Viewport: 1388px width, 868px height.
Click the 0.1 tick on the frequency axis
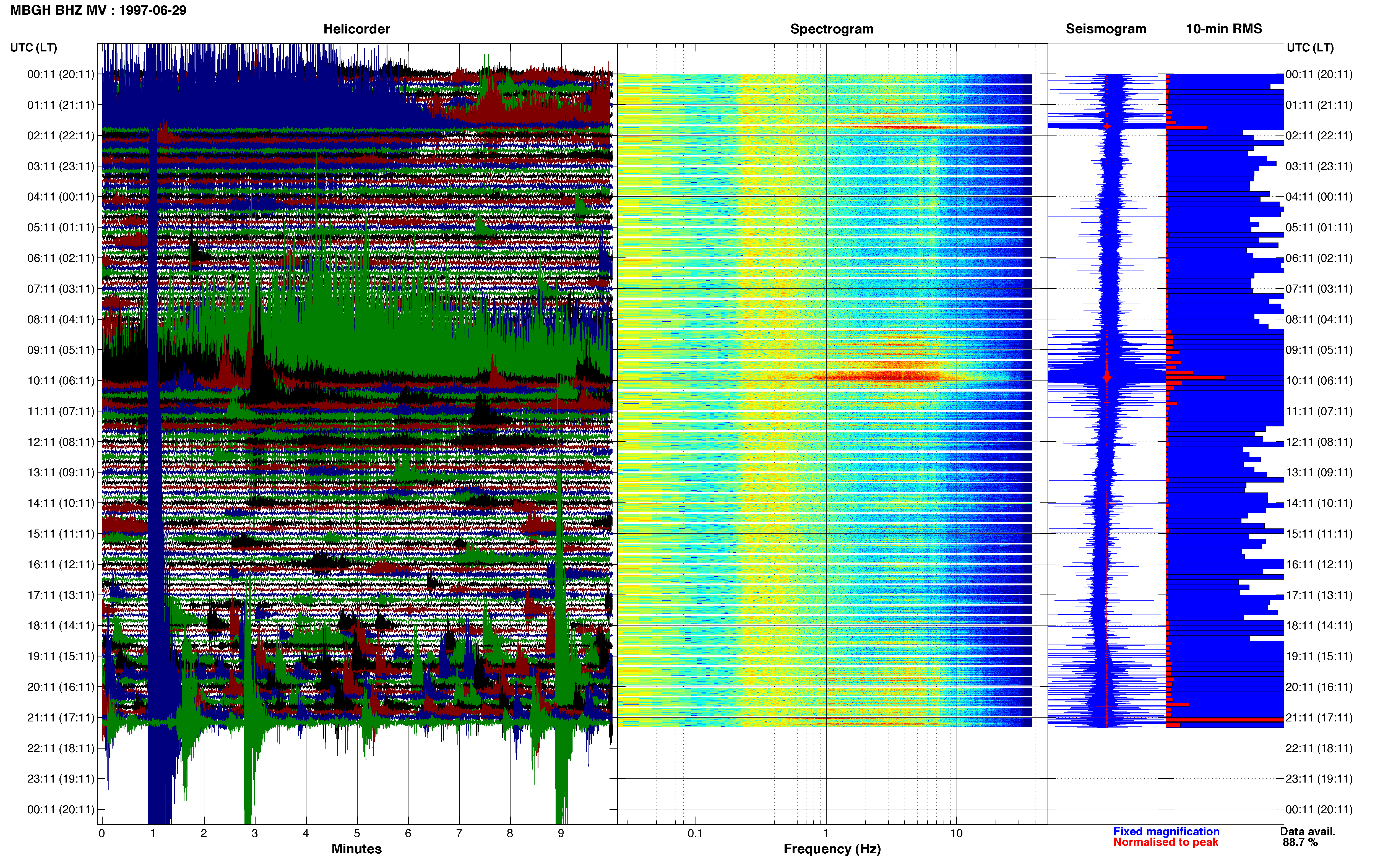point(695,833)
